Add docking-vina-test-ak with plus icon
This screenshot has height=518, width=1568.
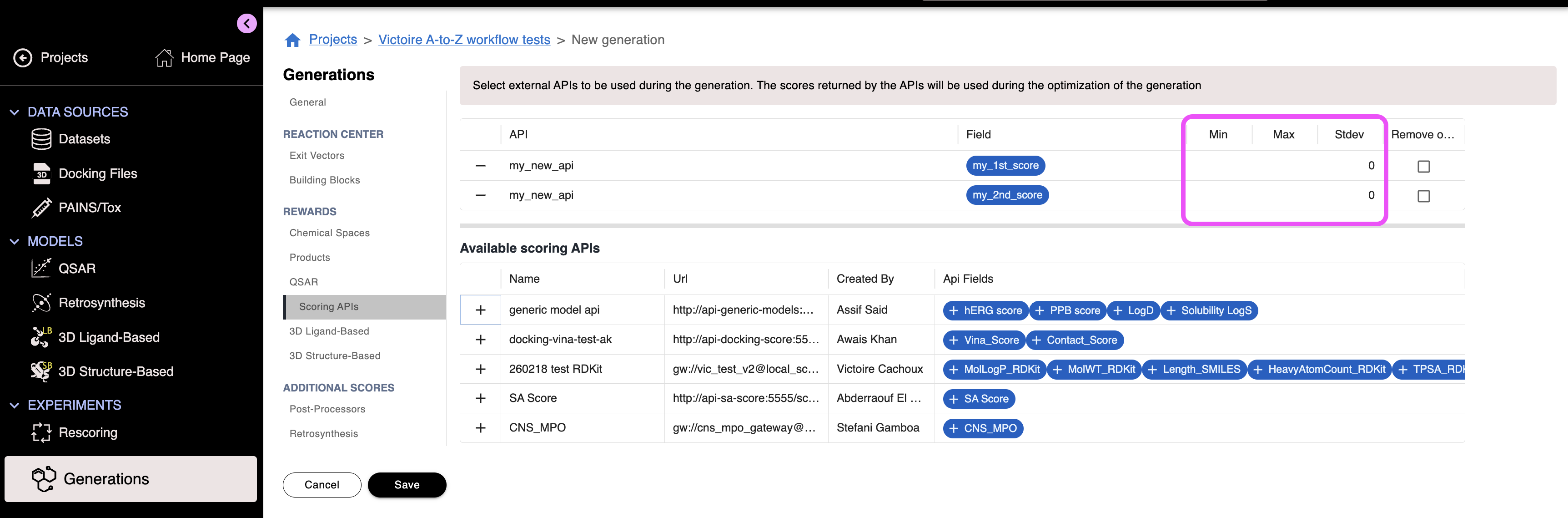[x=480, y=340]
